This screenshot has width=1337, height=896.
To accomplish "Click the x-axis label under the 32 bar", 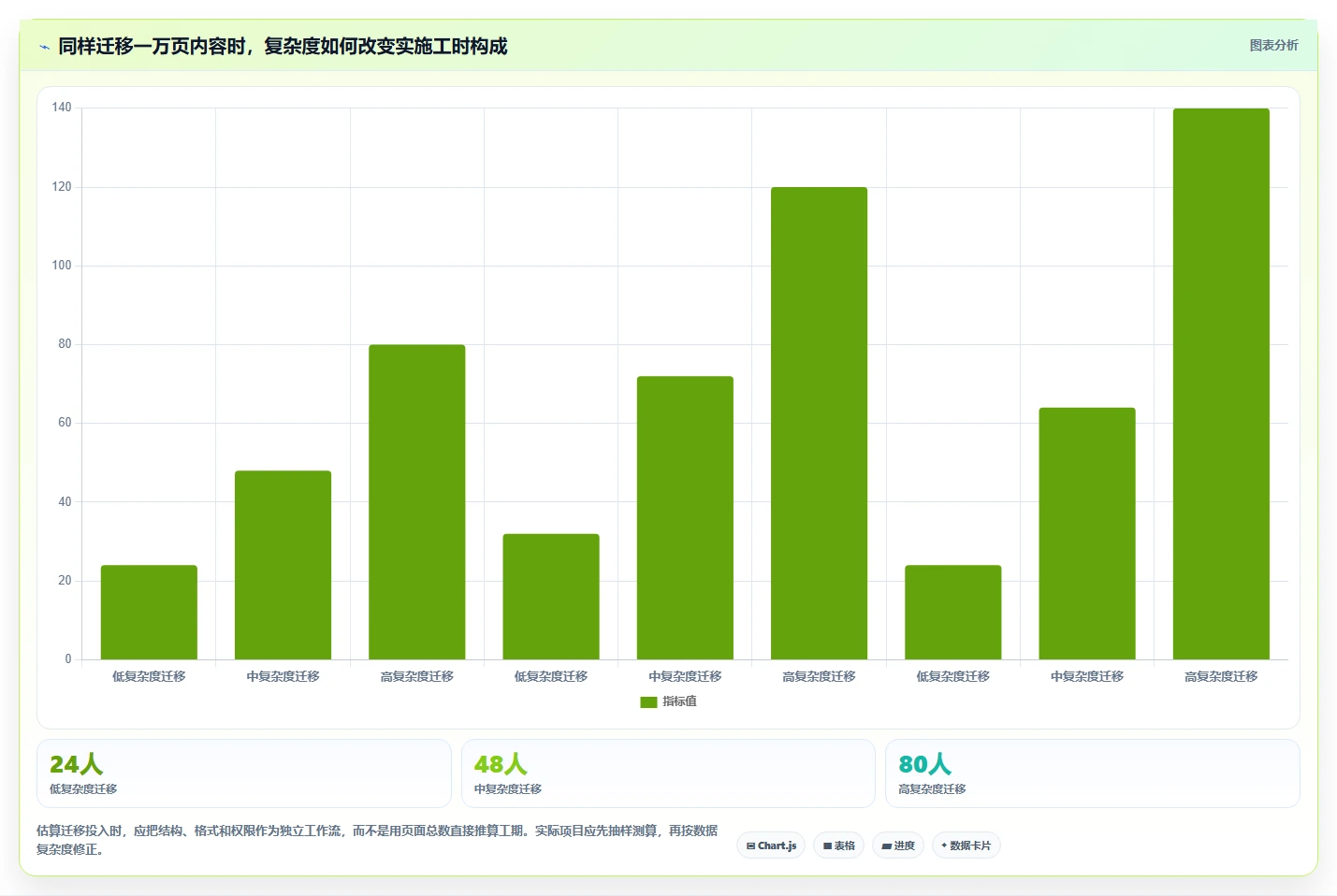I will 551,676.
